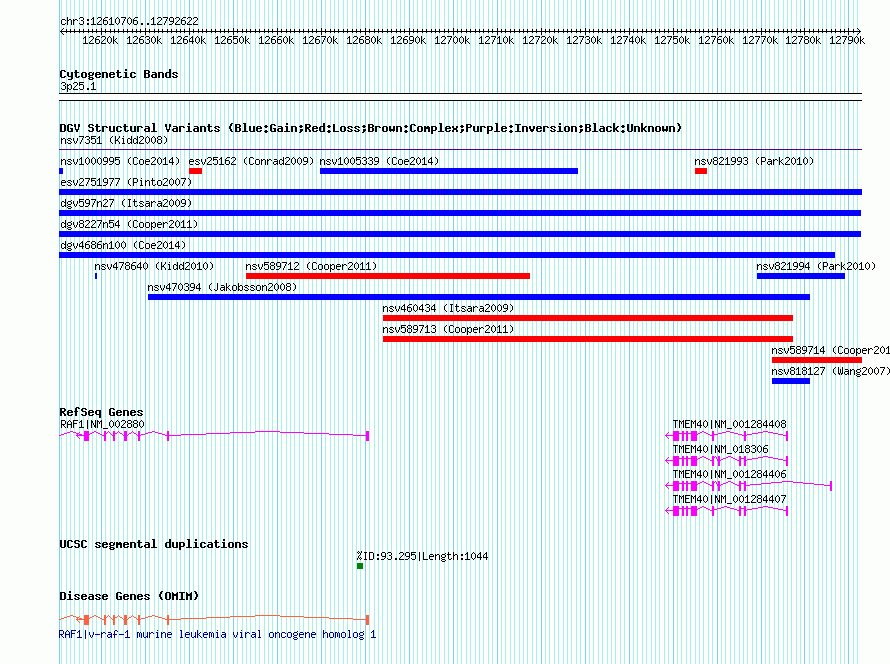Click the 12620k ruler tick label
The image size is (890, 664).
click(x=100, y=40)
